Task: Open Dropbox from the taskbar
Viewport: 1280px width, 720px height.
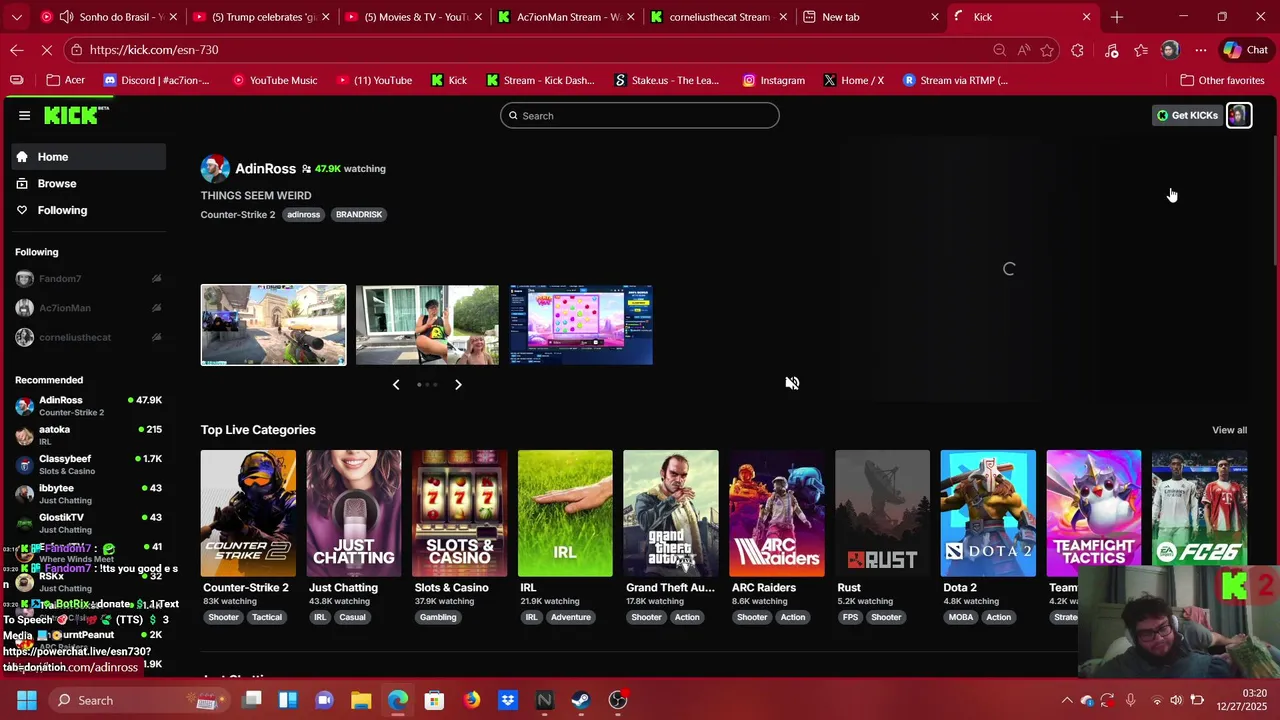Action: [508, 700]
